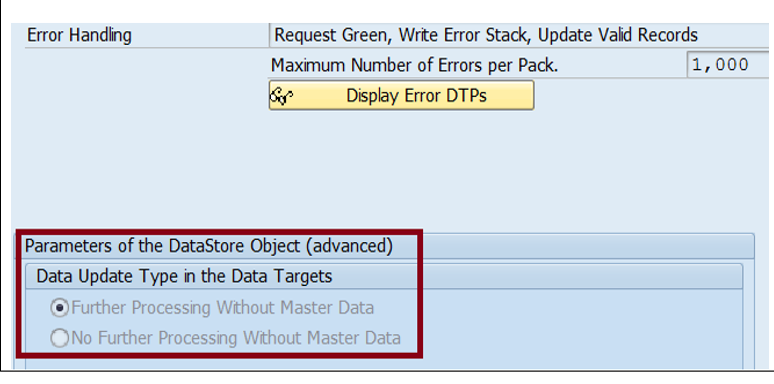Click empty space inside the Data Update Type group
The width and height of the screenshot is (774, 384).
(568, 323)
